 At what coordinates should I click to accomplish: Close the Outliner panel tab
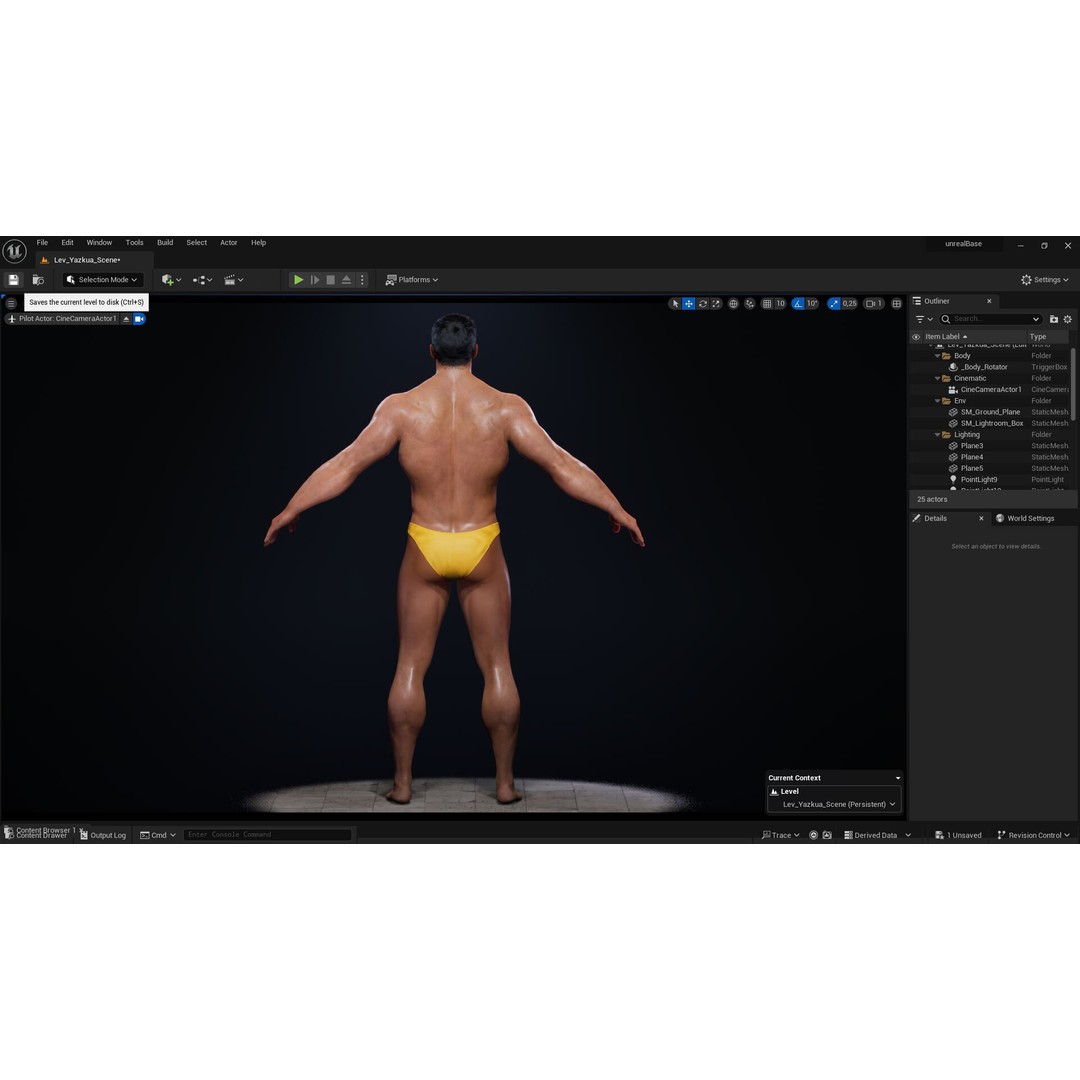989,301
